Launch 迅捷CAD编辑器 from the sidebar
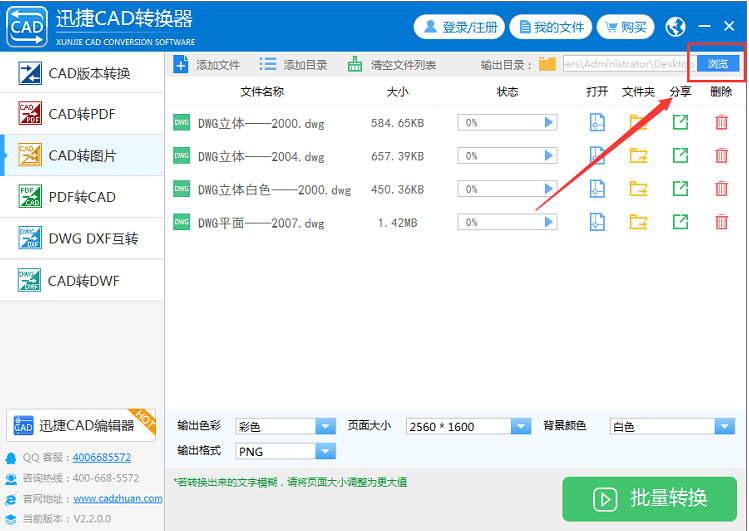749x531 pixels. coord(81,425)
